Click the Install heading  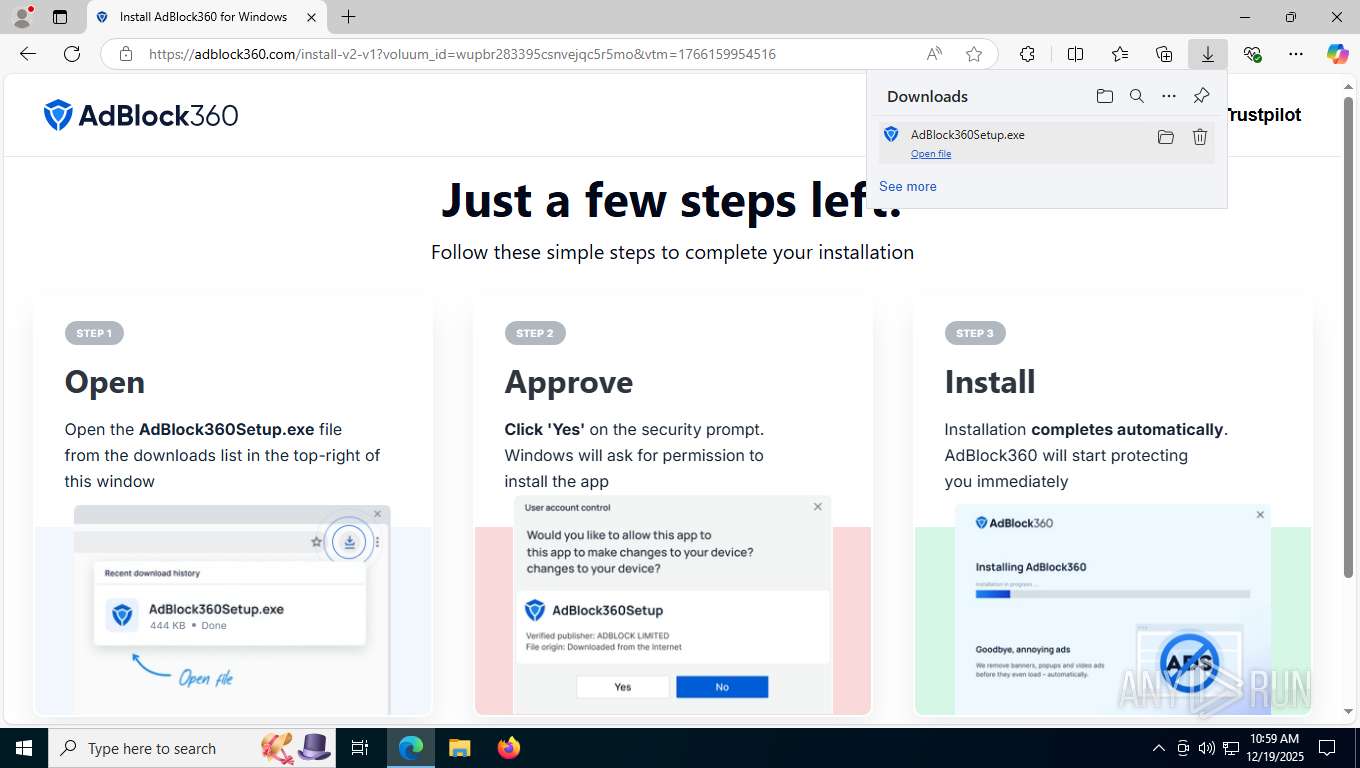point(990,382)
